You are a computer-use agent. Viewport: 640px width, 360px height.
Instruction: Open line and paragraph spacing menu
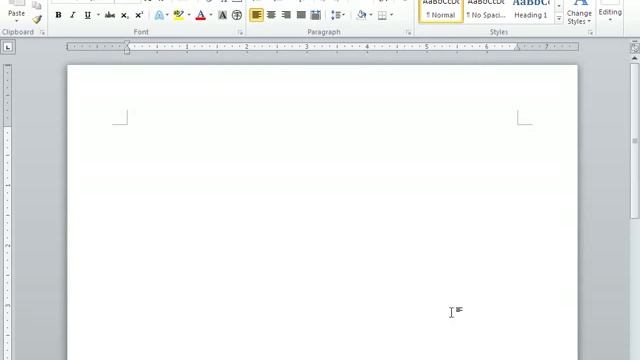click(338, 15)
